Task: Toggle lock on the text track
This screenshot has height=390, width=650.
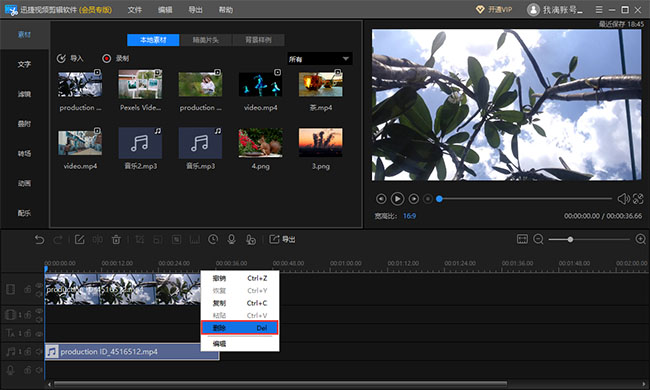Action: (x=28, y=333)
